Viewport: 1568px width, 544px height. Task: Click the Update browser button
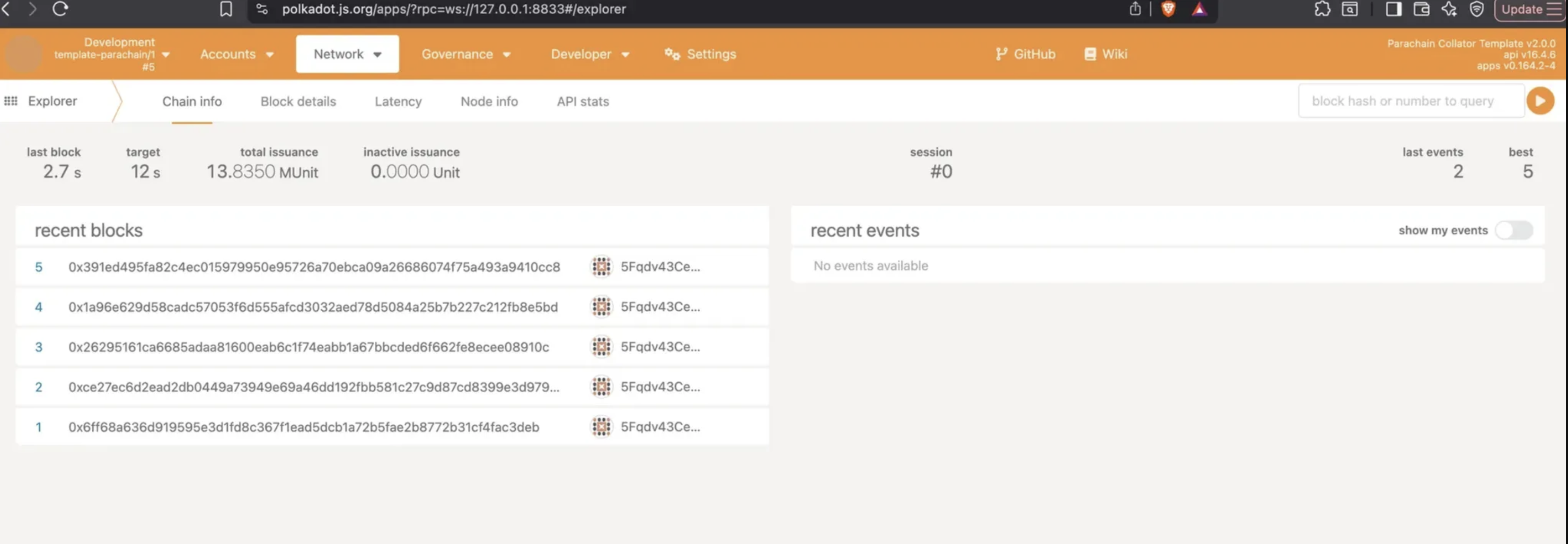tap(1530, 10)
